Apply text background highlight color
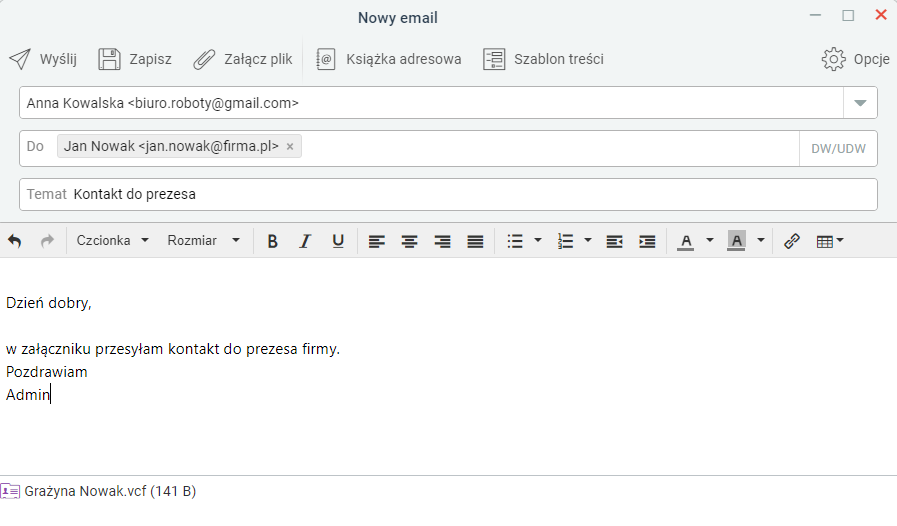 [736, 240]
